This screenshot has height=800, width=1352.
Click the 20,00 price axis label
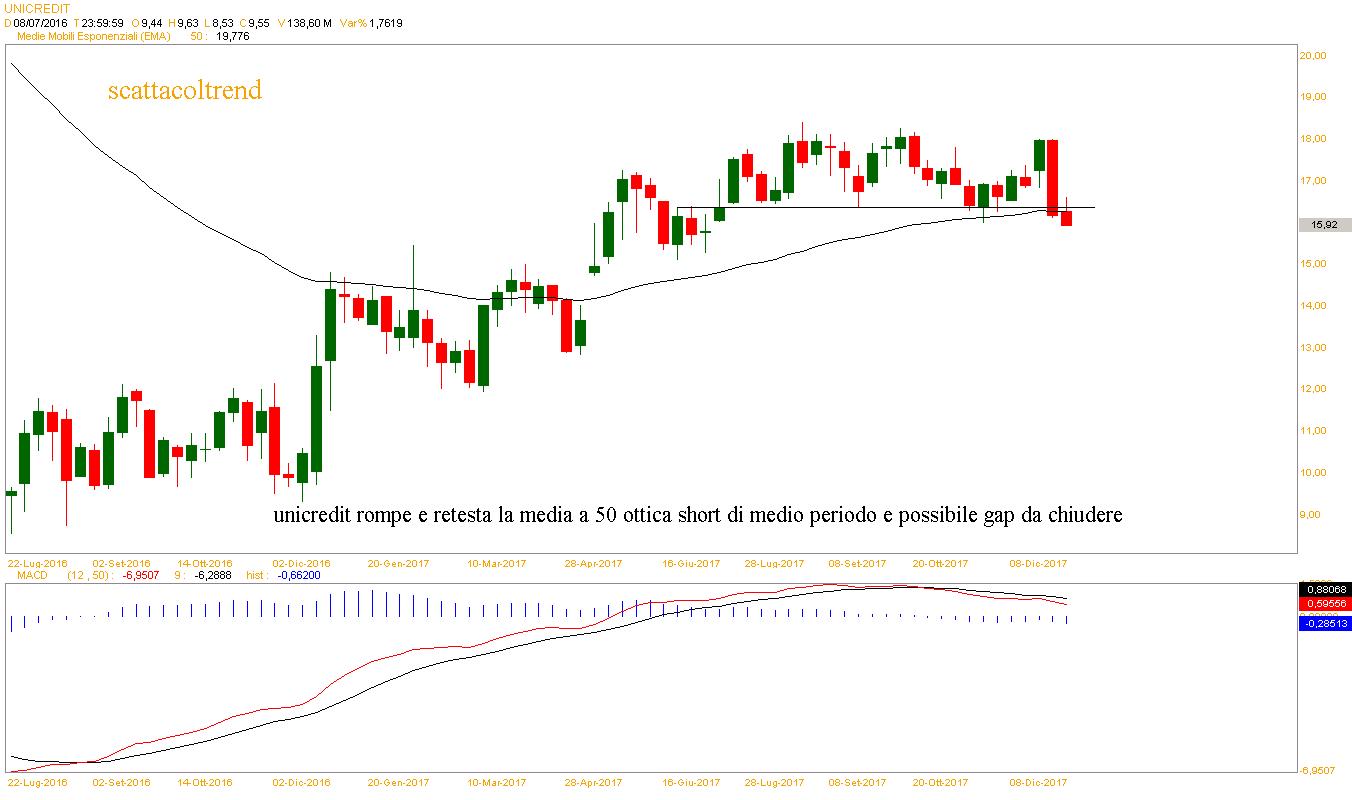[x=1312, y=56]
